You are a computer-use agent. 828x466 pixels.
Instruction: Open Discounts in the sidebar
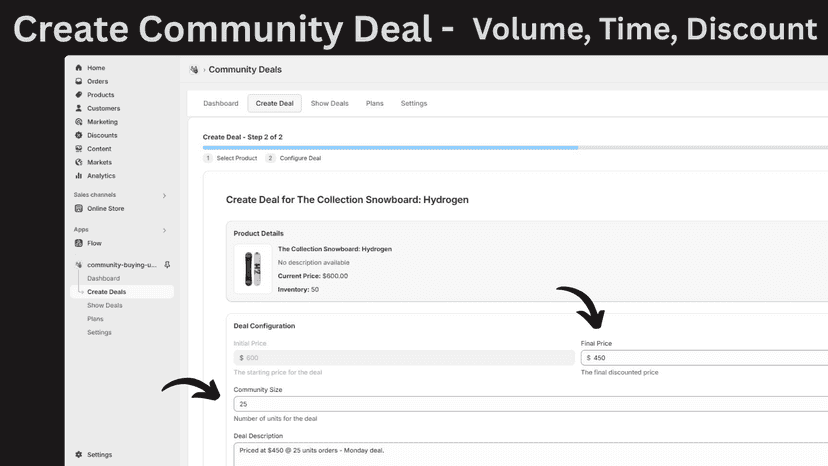tap(102, 135)
